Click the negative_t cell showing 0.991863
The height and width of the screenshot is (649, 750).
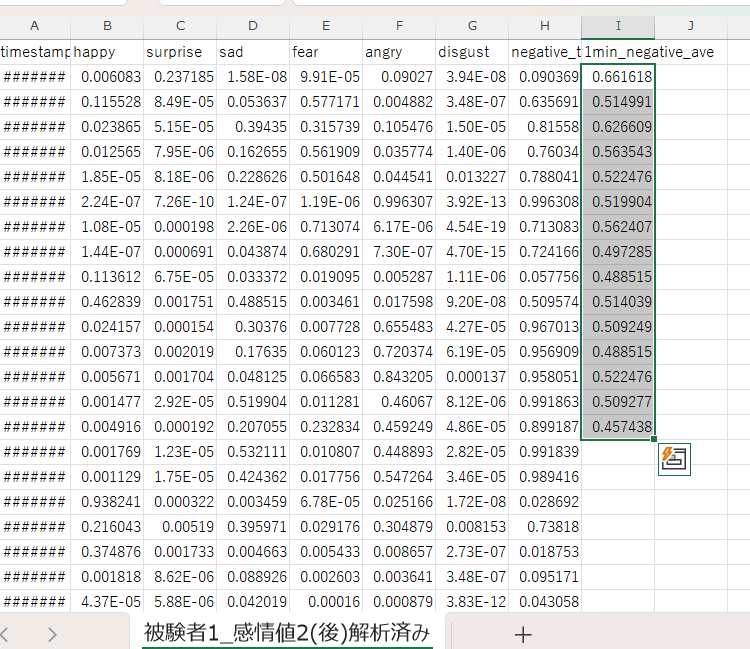pos(545,401)
